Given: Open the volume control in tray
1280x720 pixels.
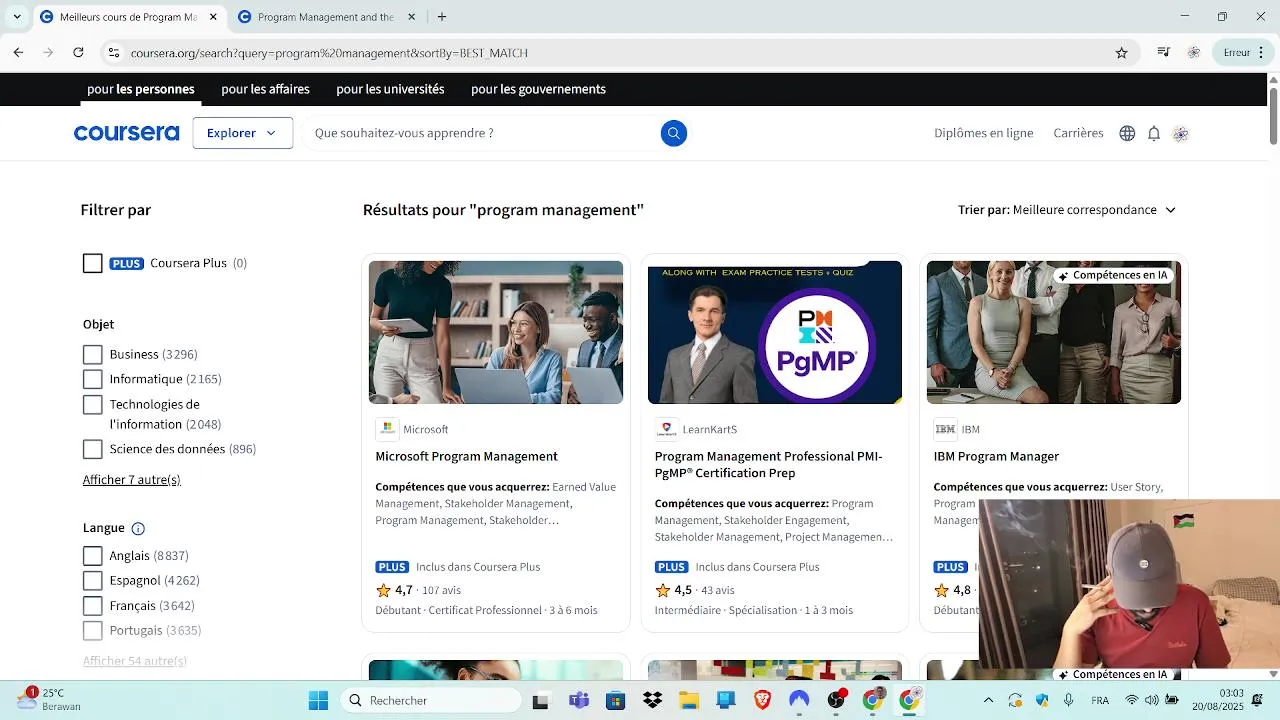Looking at the screenshot, I should pyautogui.click(x=1151, y=701).
